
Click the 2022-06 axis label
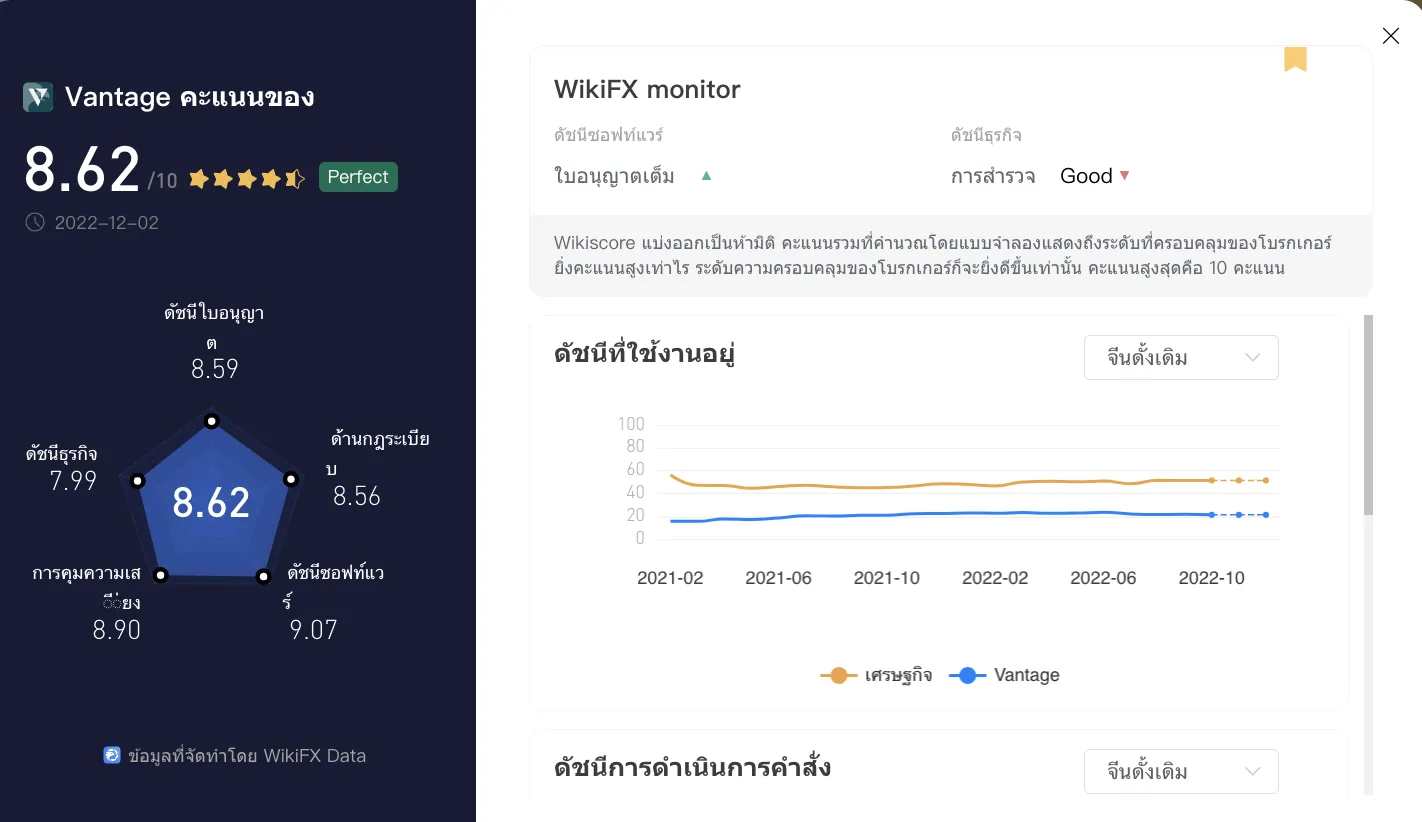click(x=1103, y=578)
